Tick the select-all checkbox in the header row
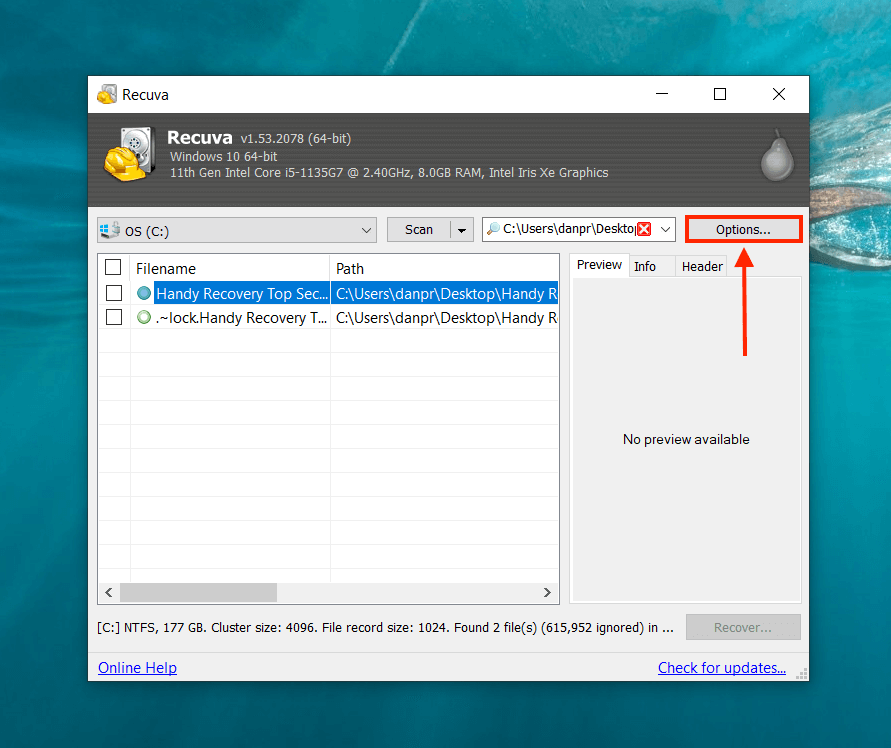Image resolution: width=891 pixels, height=748 pixels. 113,267
